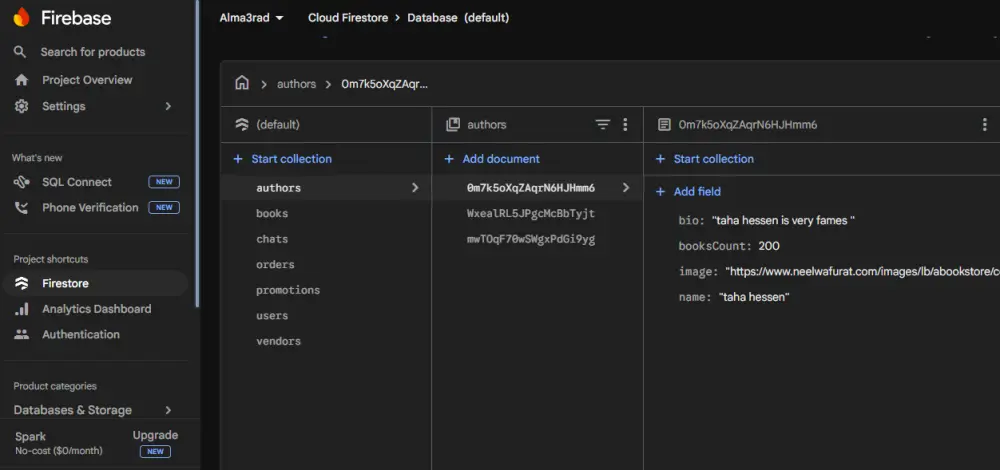1000x470 pixels.
Task: Expand Databases & Storage category
Action: pyautogui.click(x=168, y=410)
